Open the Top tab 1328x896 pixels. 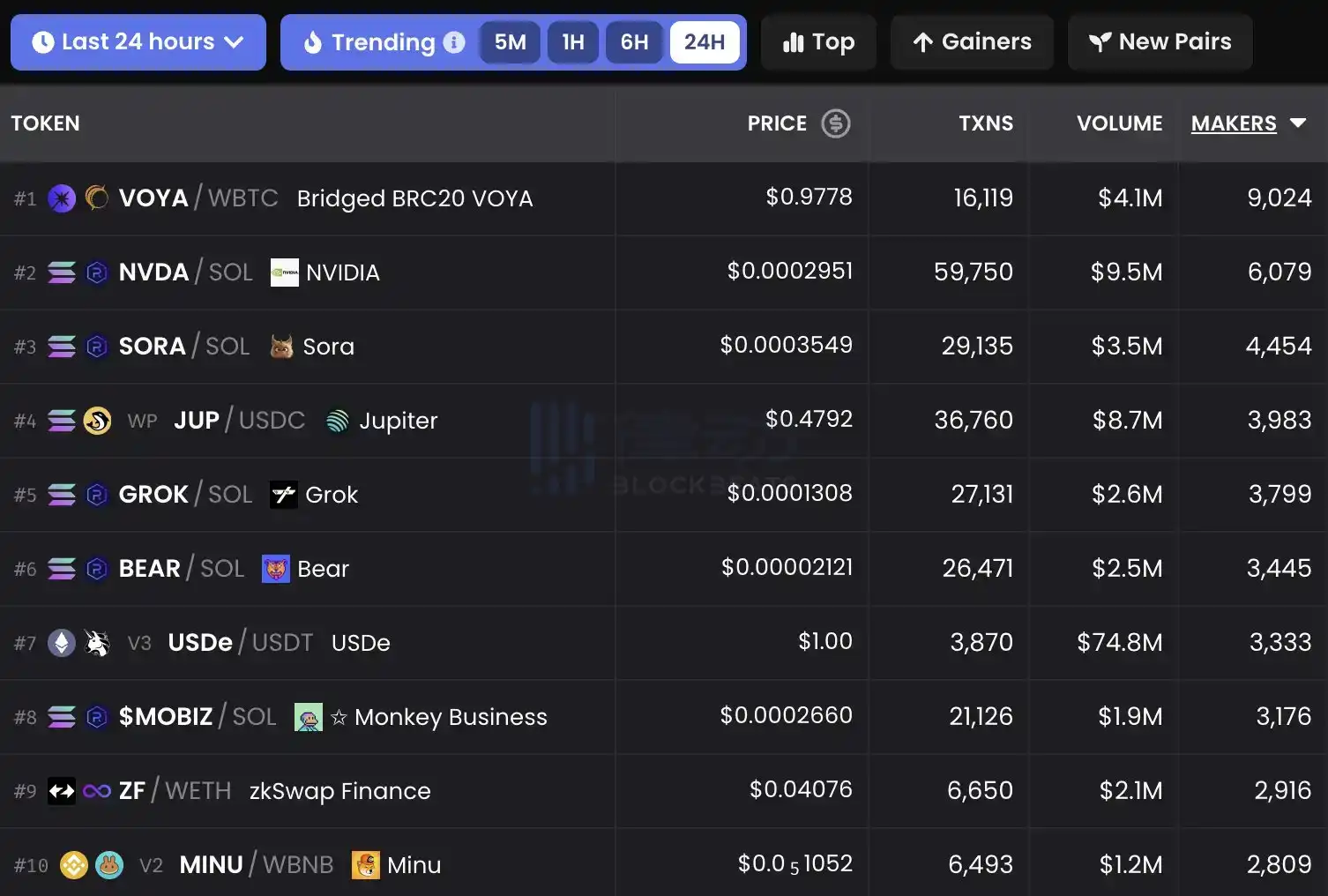click(x=818, y=42)
